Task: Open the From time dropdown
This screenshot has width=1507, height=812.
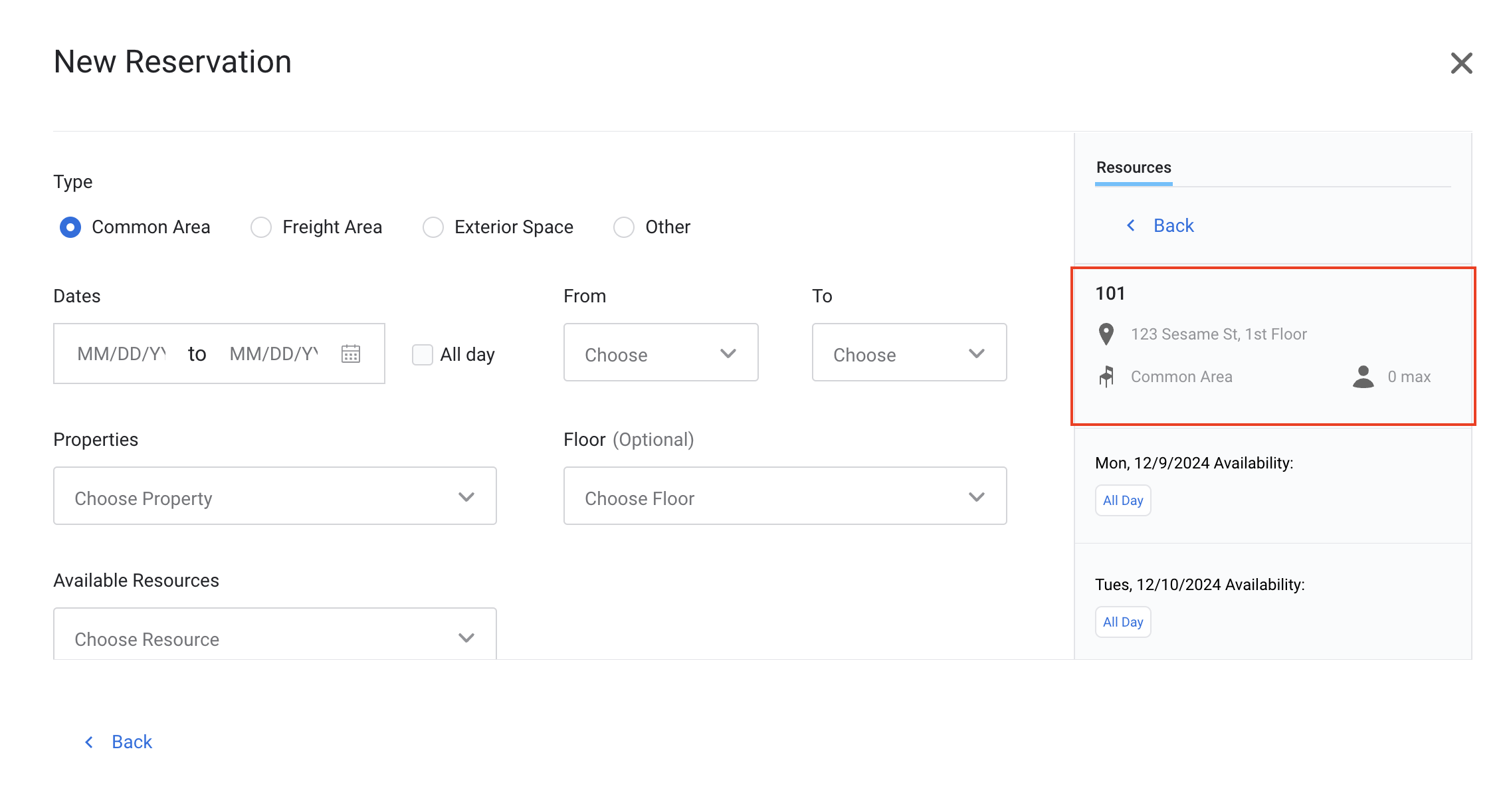Action: (x=660, y=353)
